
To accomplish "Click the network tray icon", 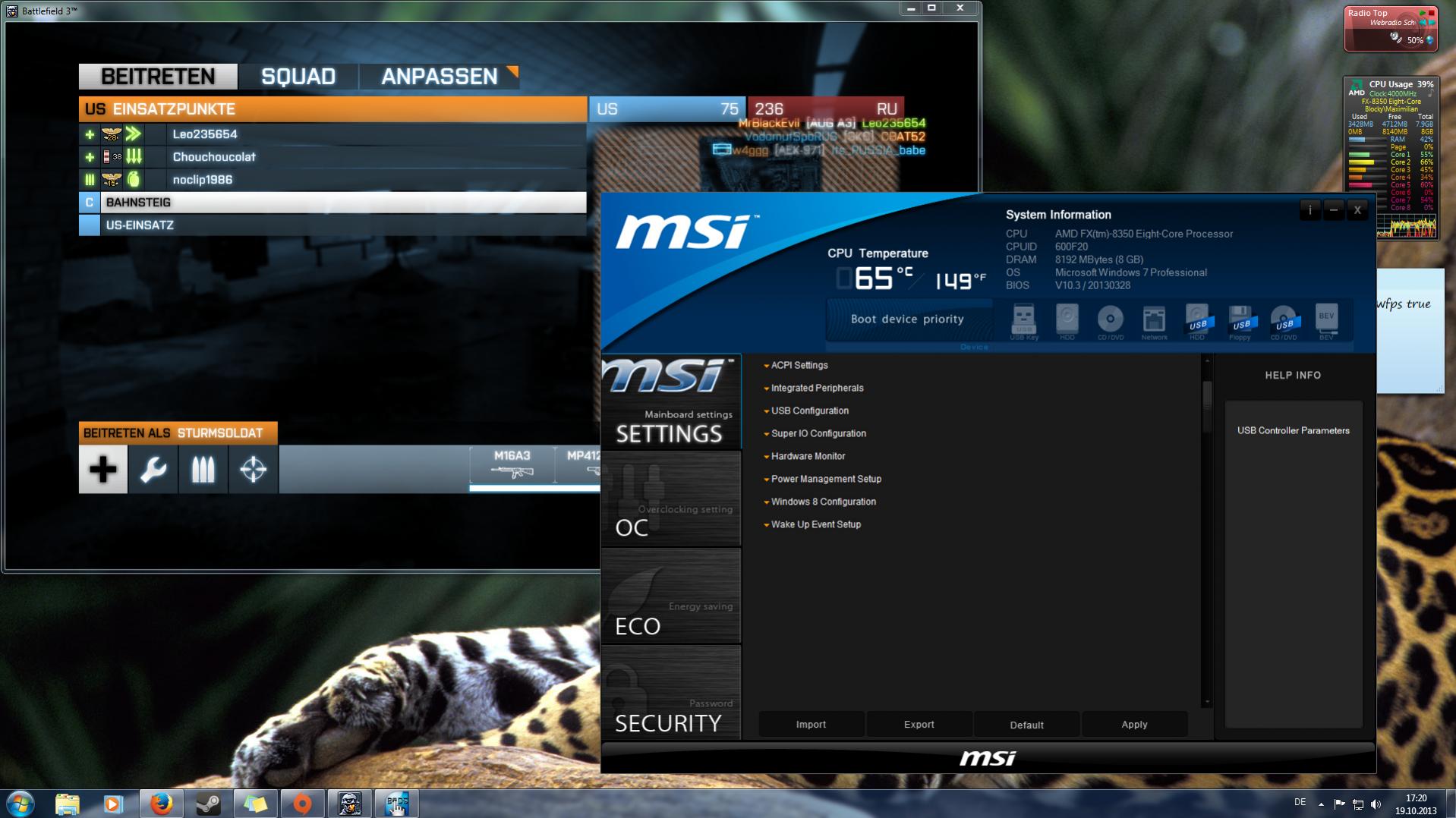I will point(1358,804).
